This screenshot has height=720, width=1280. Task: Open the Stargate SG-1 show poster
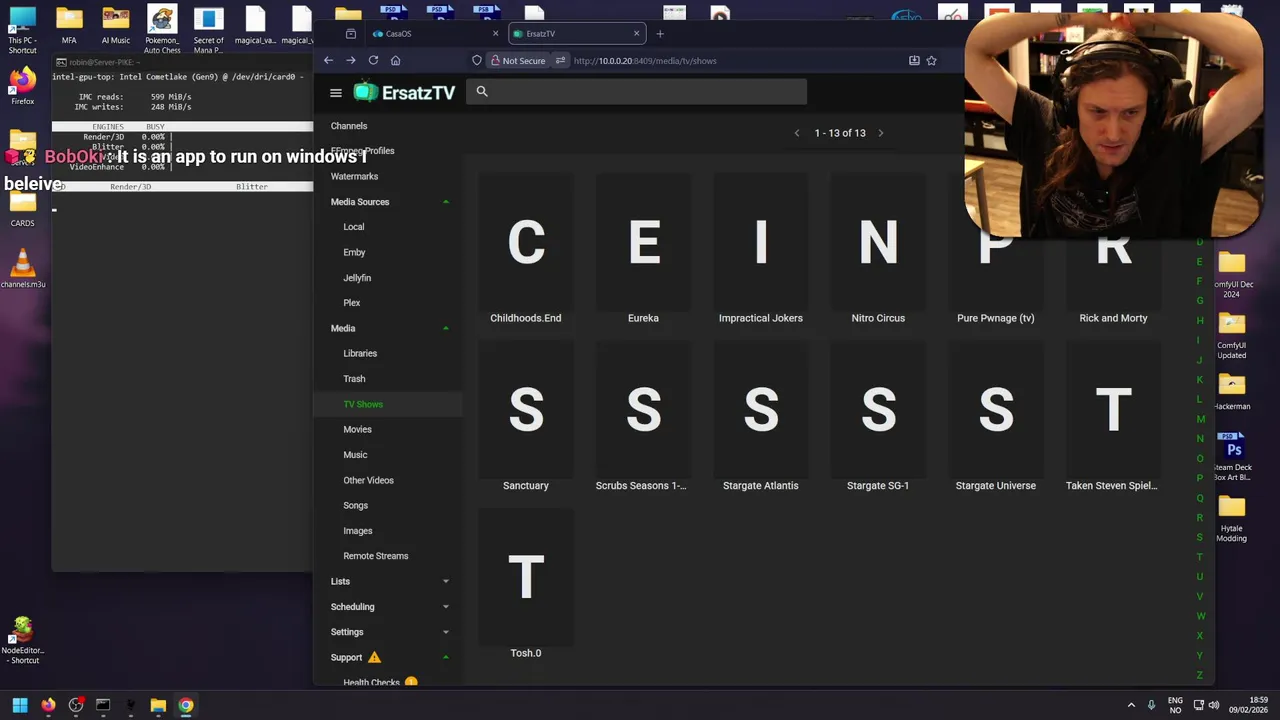(x=878, y=408)
